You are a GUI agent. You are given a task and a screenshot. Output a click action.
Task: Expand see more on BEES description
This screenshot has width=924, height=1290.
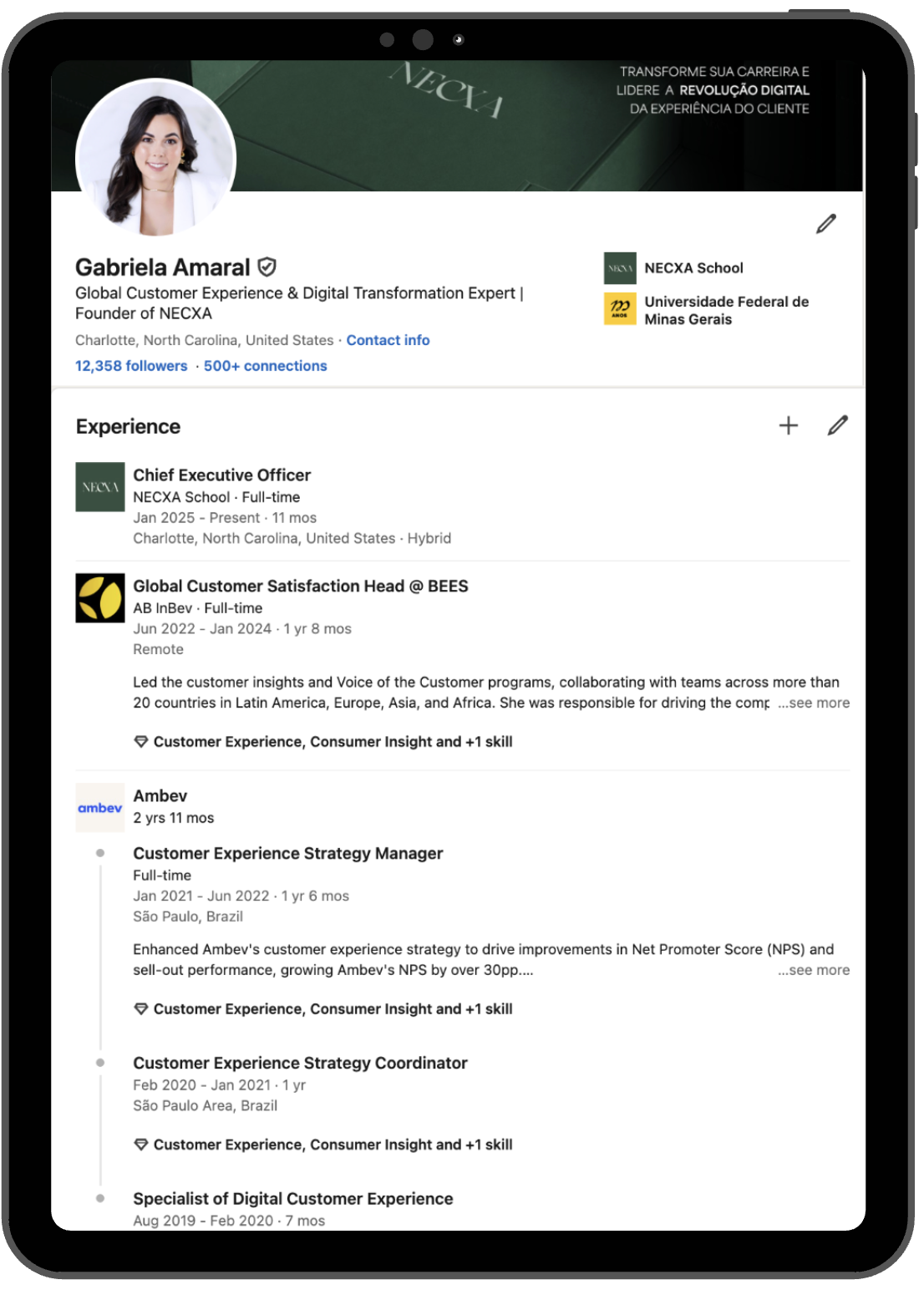(x=813, y=703)
